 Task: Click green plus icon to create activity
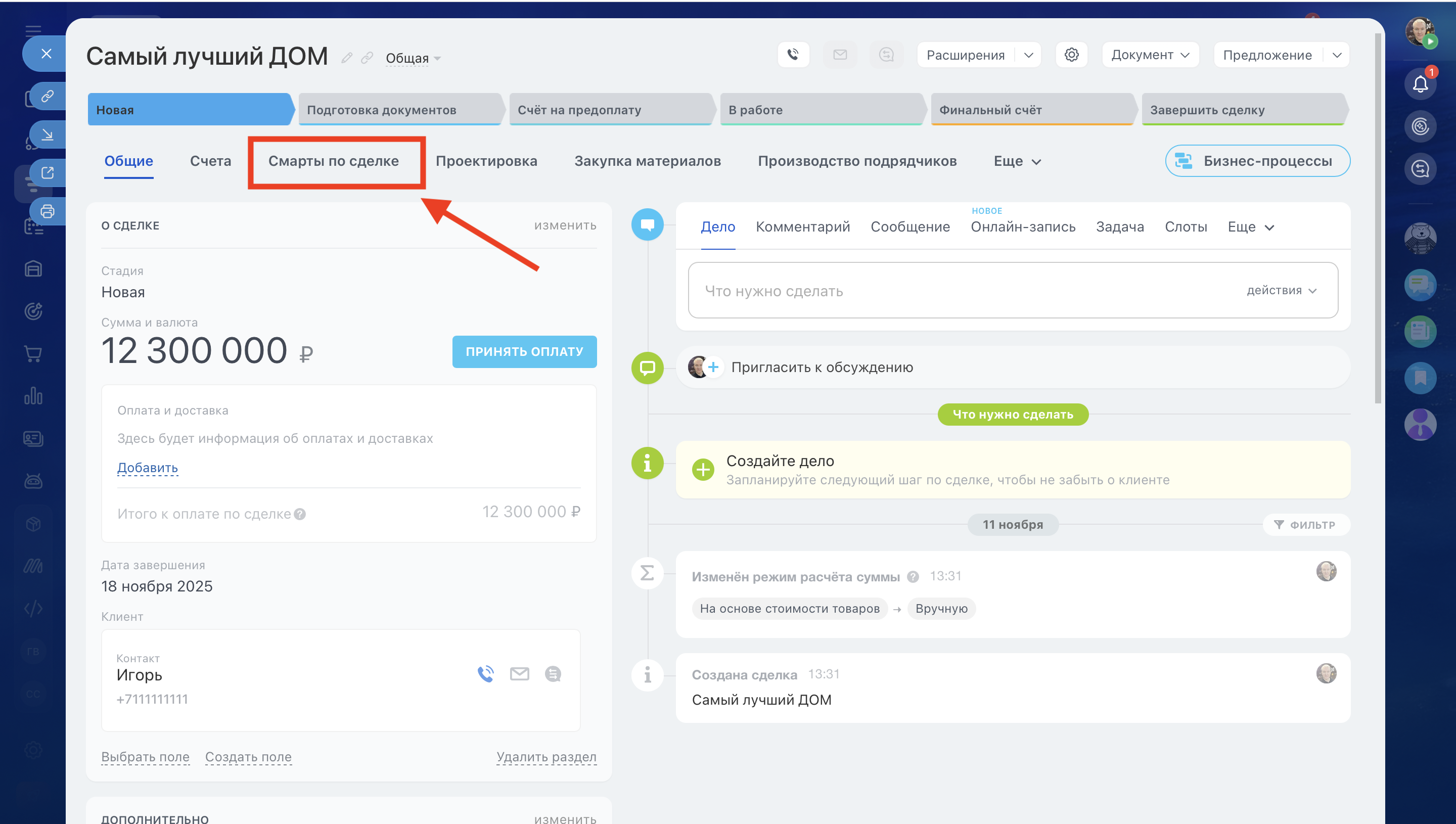point(703,470)
